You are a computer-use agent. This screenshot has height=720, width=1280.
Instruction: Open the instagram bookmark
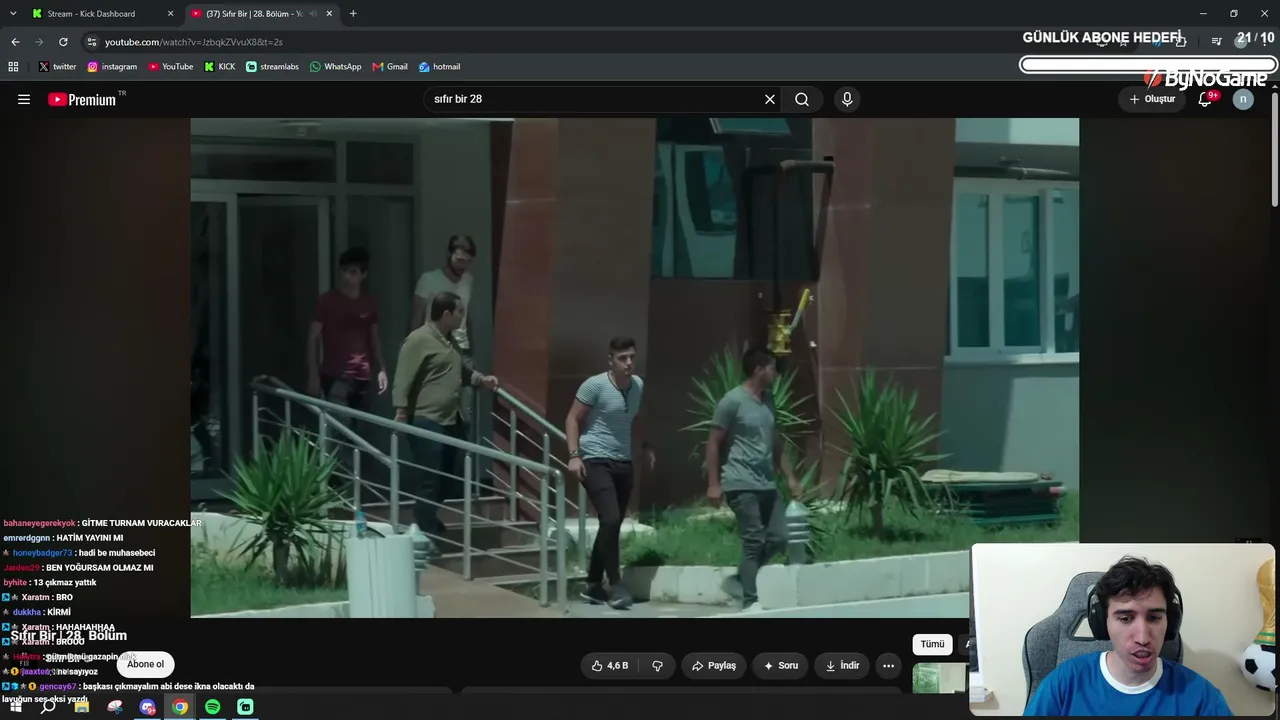tap(112, 67)
